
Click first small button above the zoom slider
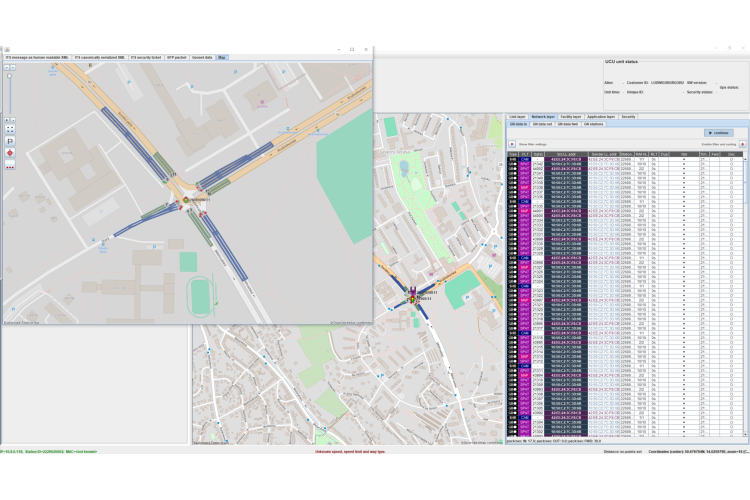coord(7,67)
